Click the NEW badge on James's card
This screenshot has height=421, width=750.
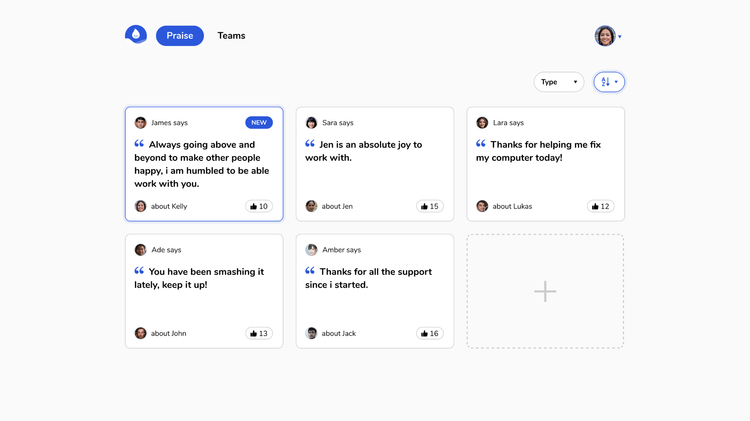(259, 123)
